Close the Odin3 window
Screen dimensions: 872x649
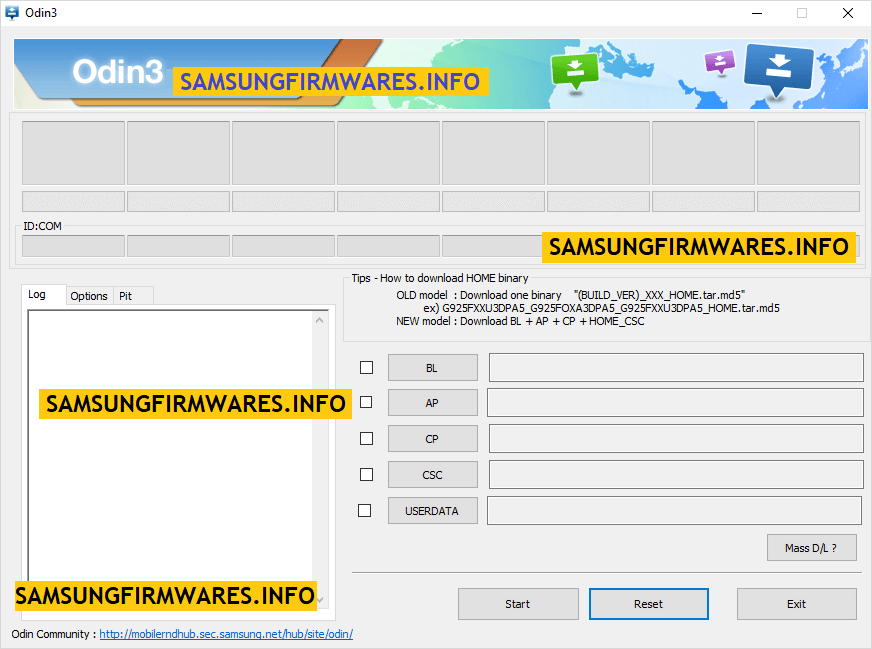(848, 13)
